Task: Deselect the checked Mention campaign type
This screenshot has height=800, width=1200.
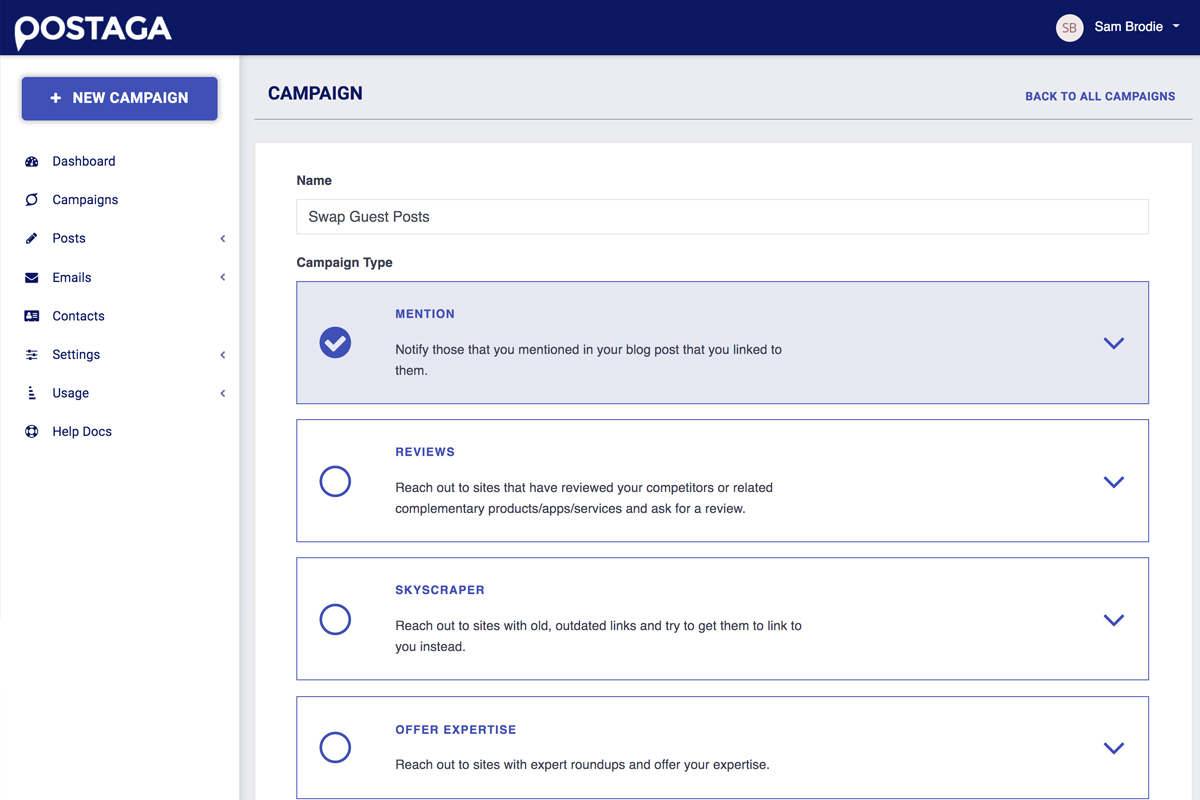Action: [x=335, y=343]
